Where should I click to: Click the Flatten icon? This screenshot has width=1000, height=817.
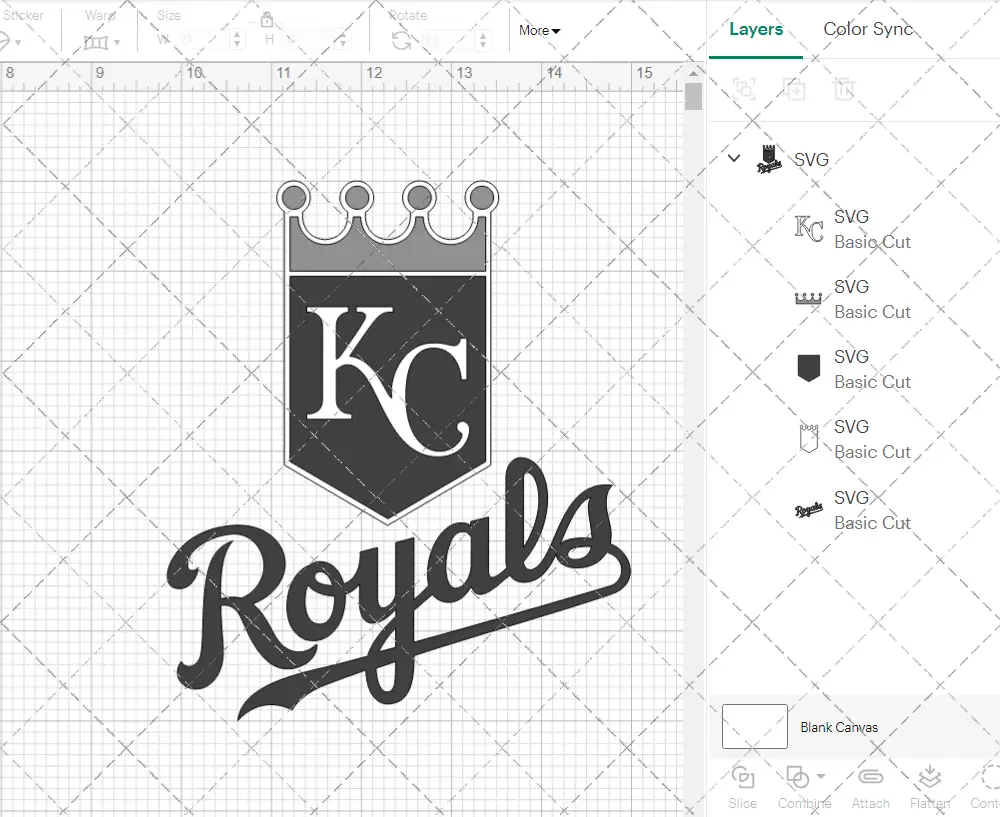tap(929, 777)
